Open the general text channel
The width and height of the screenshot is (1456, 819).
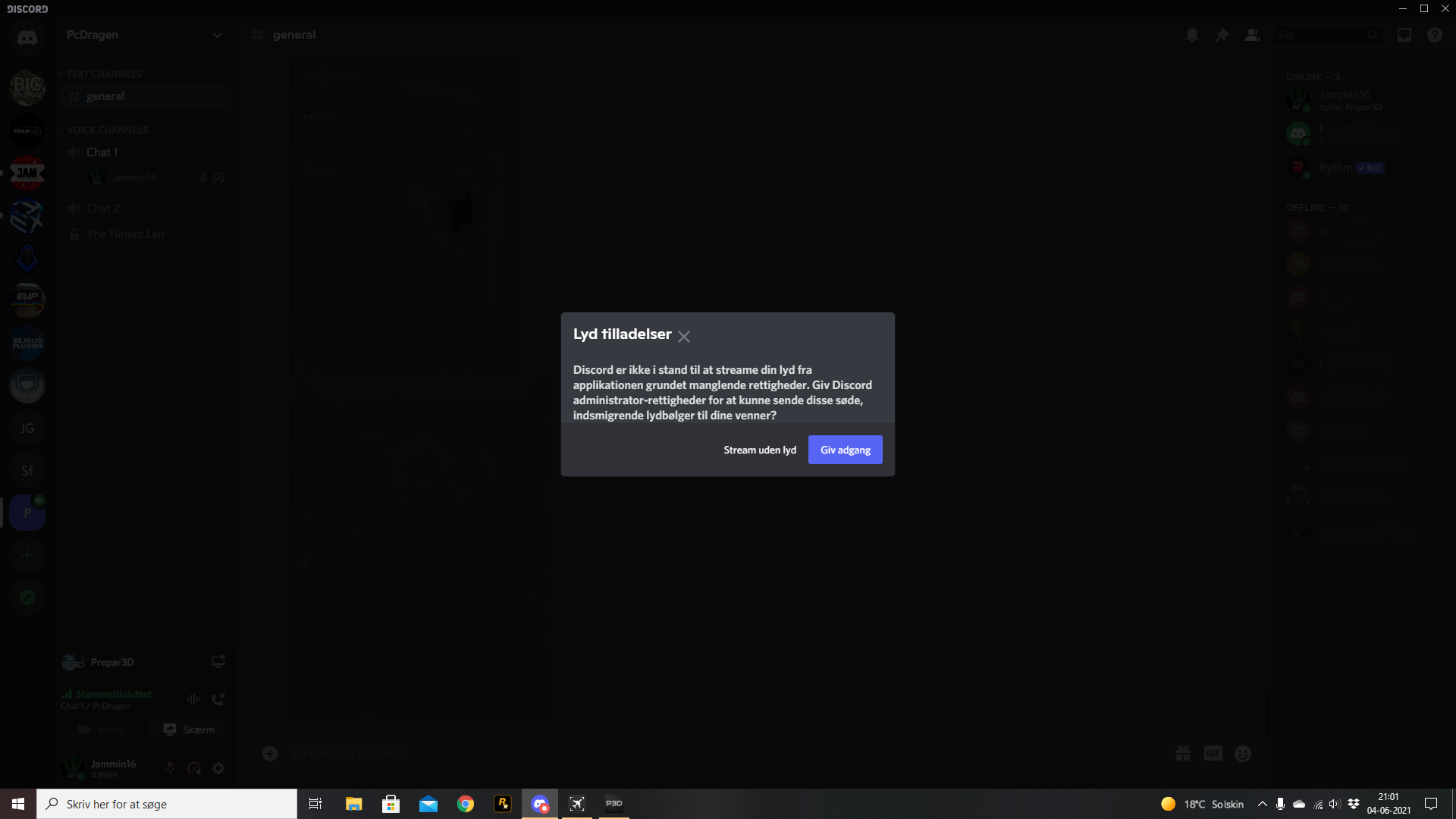pos(146,96)
